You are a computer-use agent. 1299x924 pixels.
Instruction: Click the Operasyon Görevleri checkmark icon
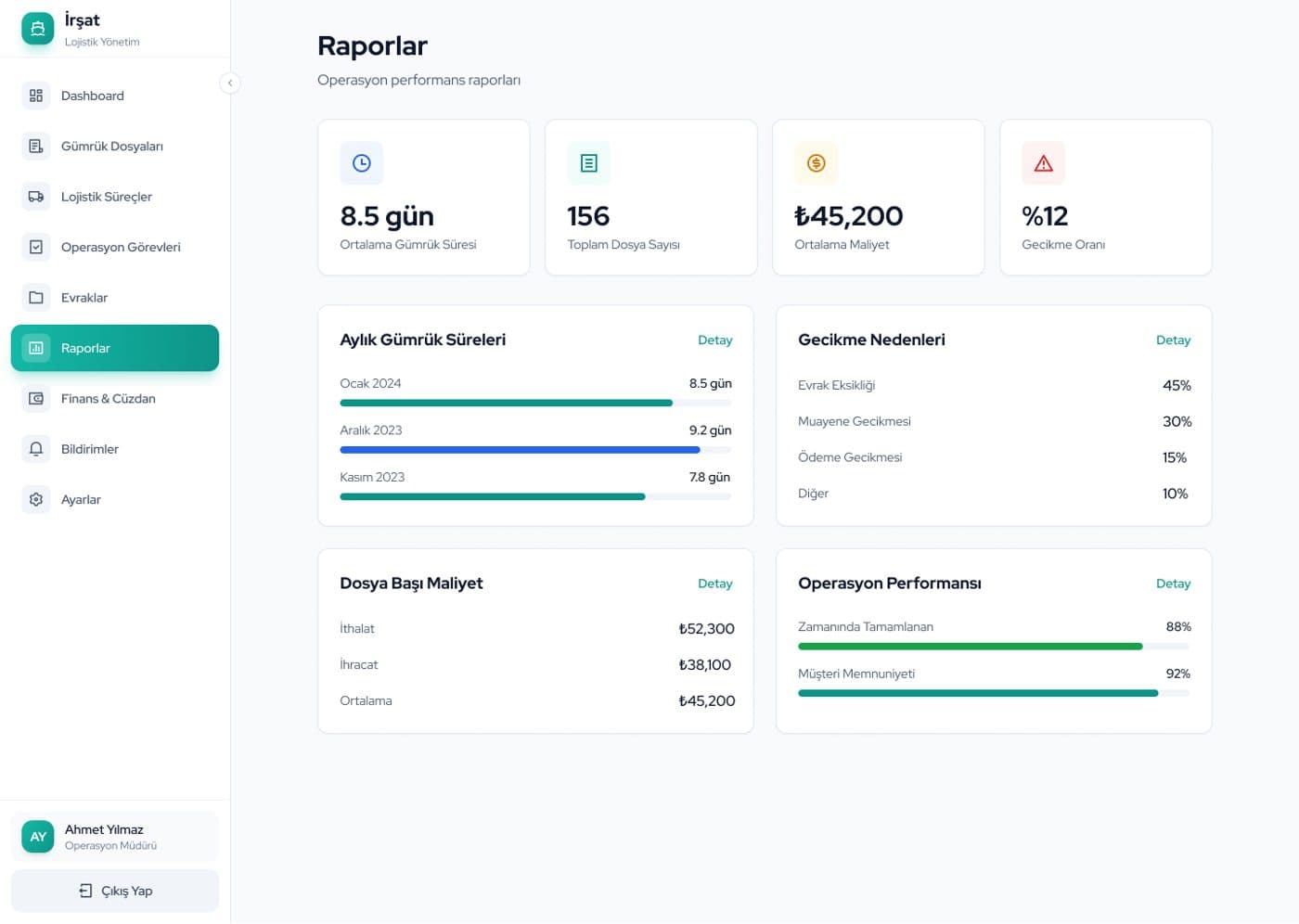[36, 247]
